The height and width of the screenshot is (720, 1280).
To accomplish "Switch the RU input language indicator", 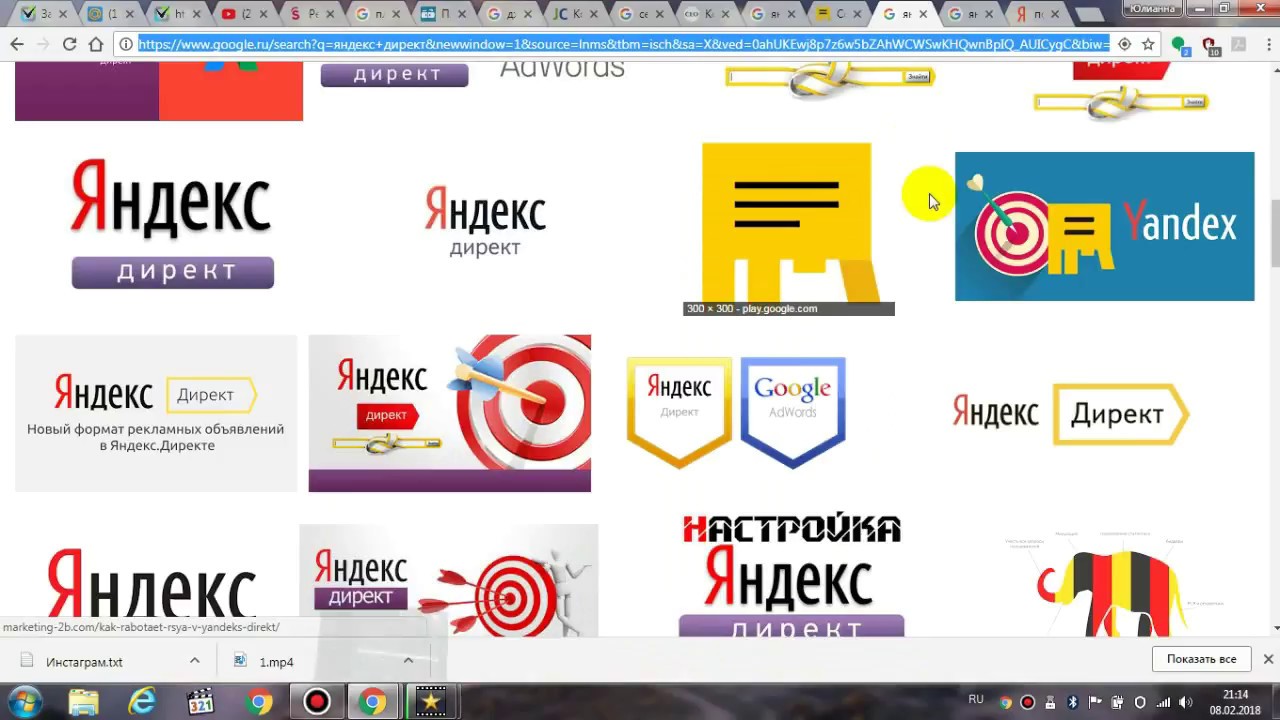I will pos(976,700).
